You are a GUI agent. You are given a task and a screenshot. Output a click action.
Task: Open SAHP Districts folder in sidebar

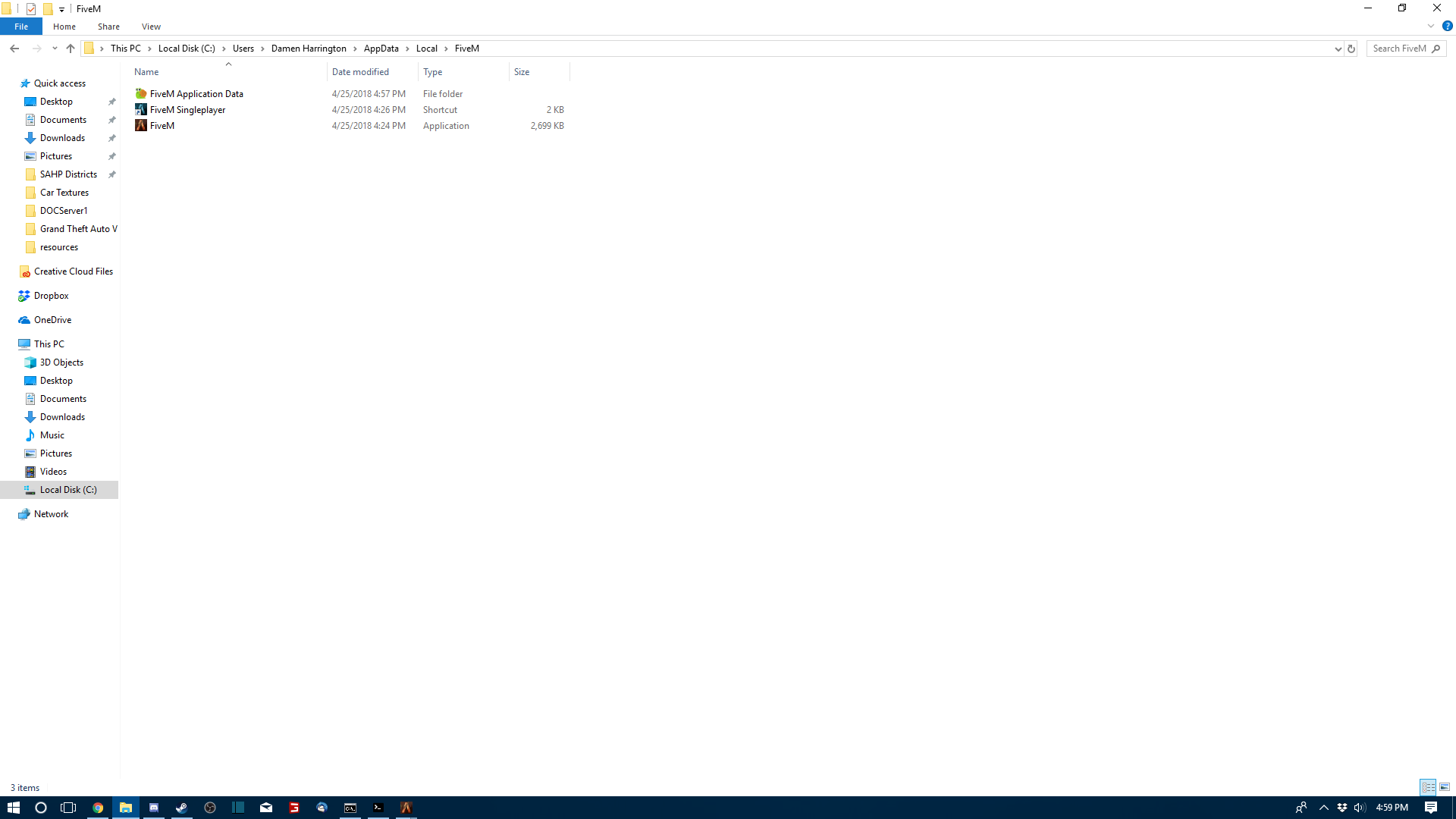tap(68, 174)
